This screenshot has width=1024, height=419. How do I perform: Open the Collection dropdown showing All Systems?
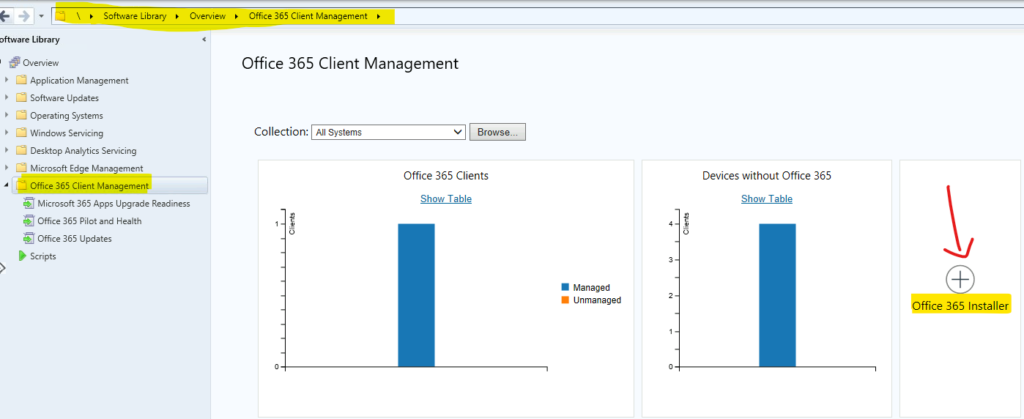point(389,132)
